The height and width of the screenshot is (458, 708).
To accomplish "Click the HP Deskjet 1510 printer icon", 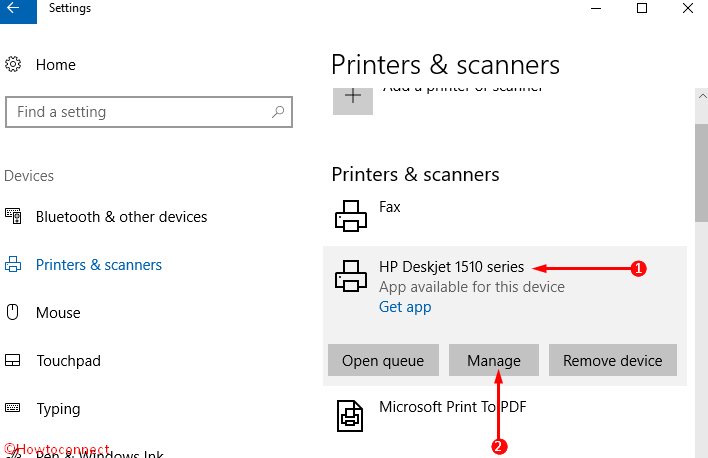I will click(x=351, y=276).
